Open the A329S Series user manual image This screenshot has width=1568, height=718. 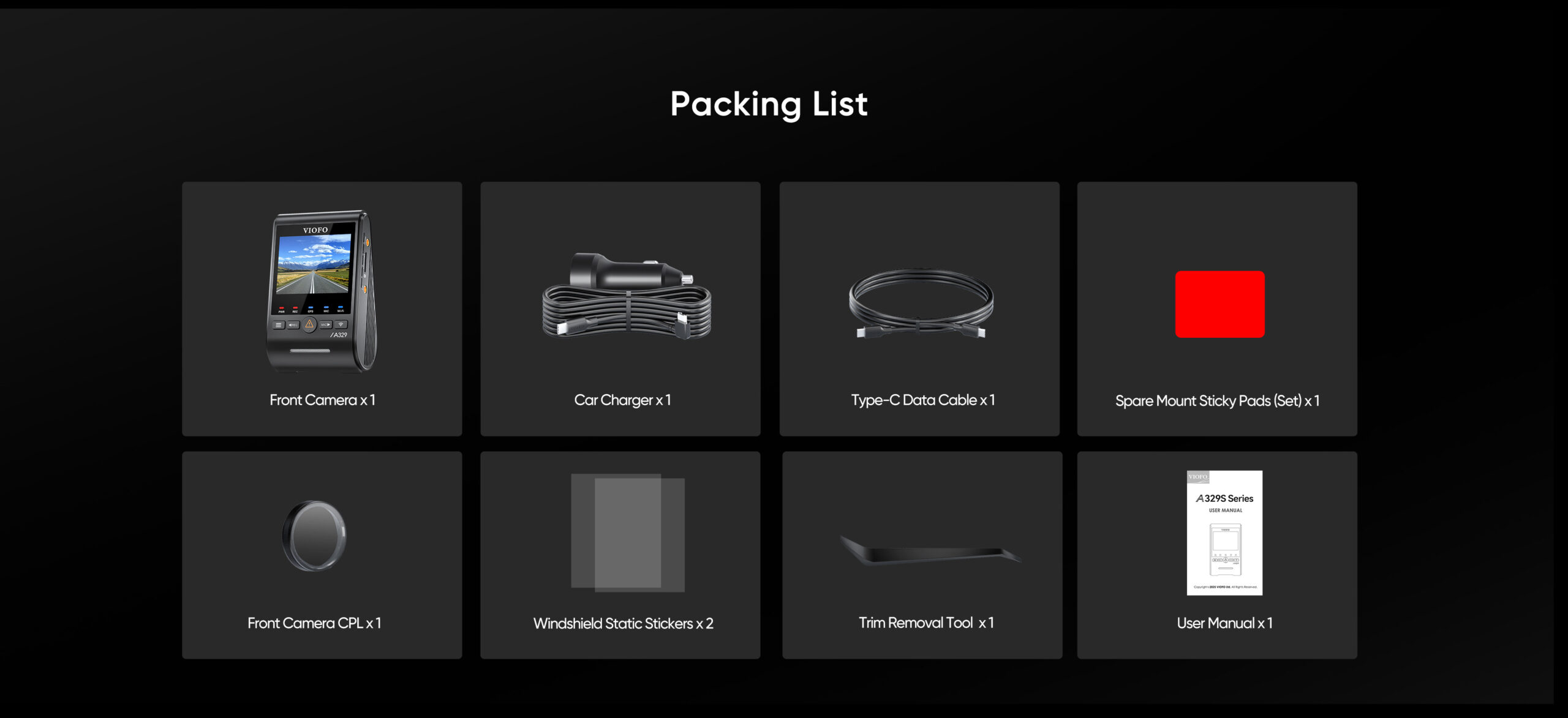(x=1224, y=533)
